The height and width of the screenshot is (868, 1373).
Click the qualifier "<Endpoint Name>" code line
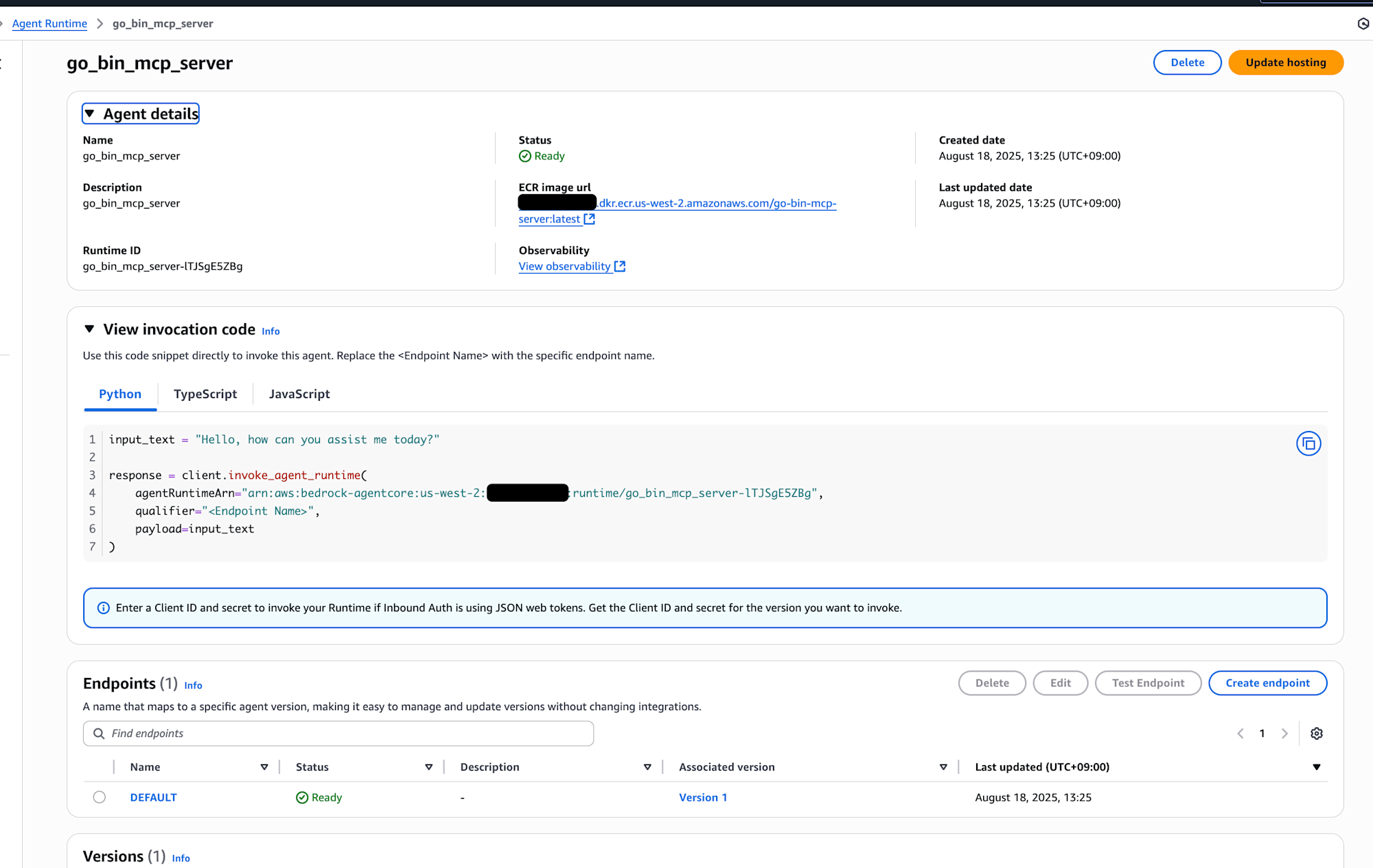pyautogui.click(x=227, y=511)
